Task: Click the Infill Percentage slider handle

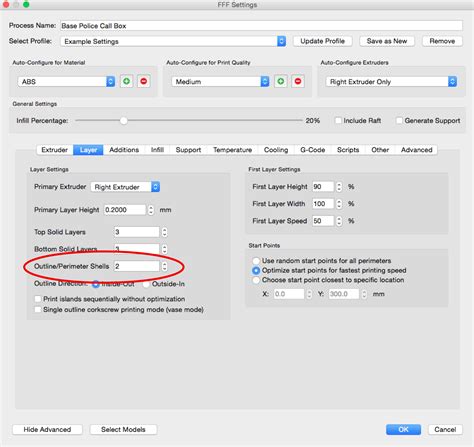Action: pyautogui.click(x=124, y=120)
